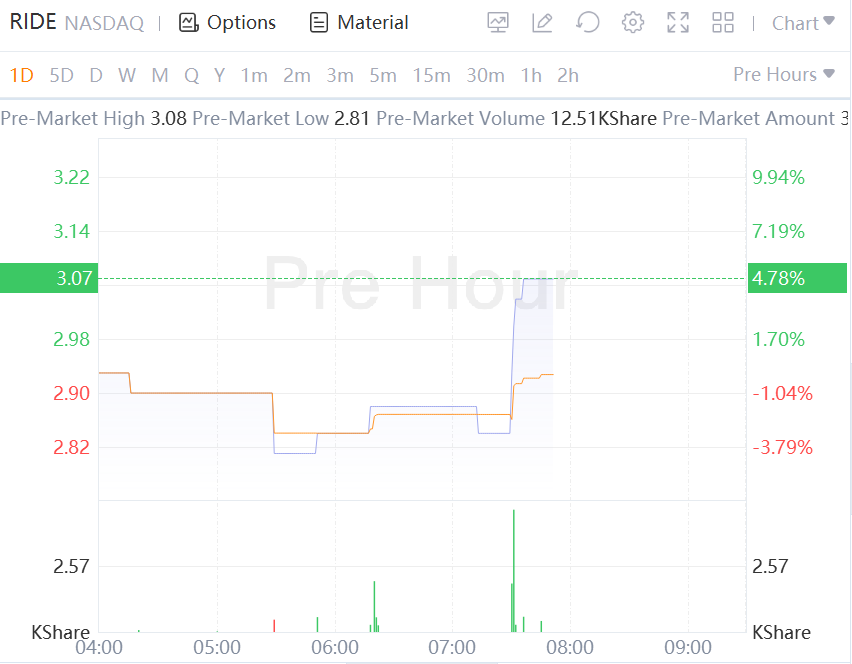Click the RIDE ticker symbol
This screenshot has width=852, height=664.
tap(33, 22)
